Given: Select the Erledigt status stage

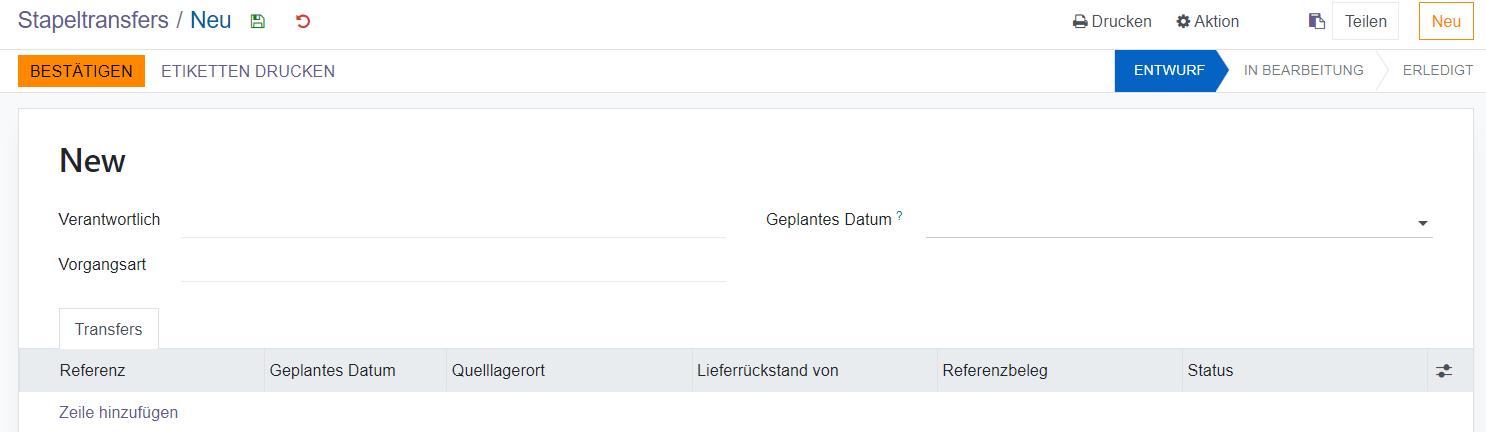Looking at the screenshot, I should [x=1437, y=71].
